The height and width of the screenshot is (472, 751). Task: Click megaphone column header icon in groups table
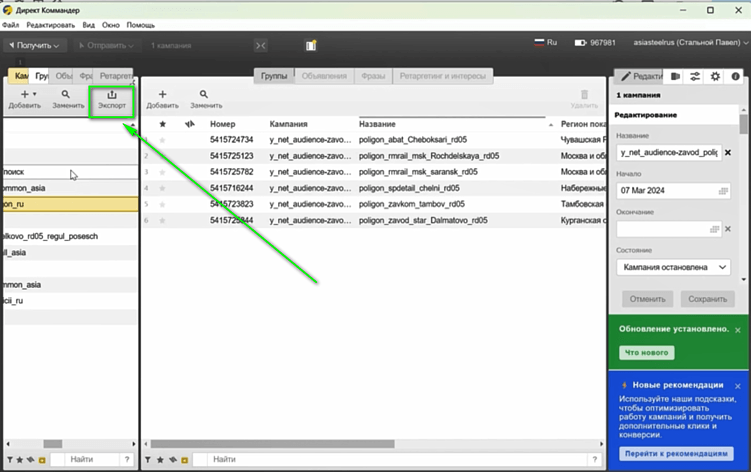coord(190,124)
